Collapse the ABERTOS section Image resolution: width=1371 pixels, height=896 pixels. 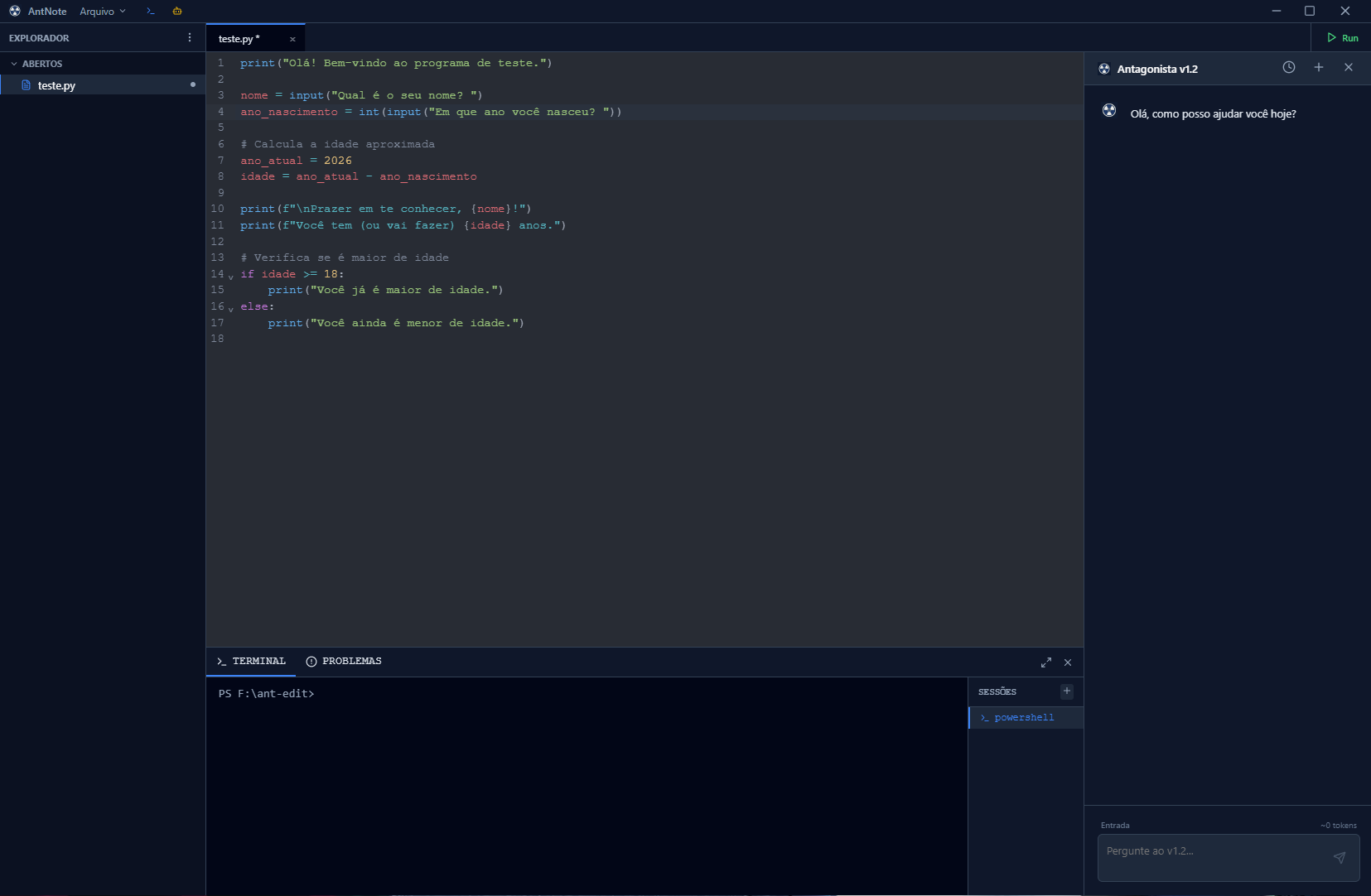click(x=13, y=63)
